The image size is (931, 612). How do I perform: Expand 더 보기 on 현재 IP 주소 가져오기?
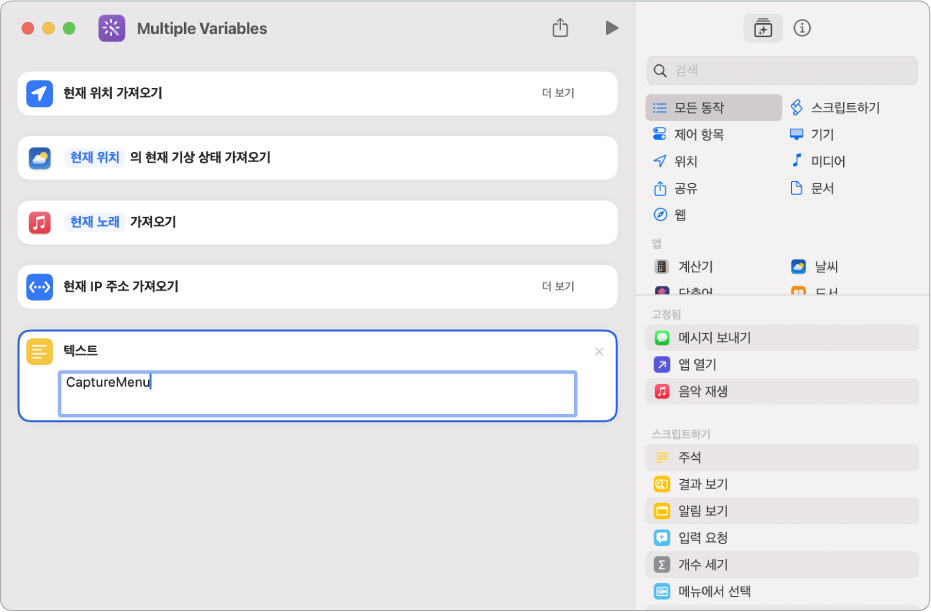pyautogui.click(x=558, y=287)
